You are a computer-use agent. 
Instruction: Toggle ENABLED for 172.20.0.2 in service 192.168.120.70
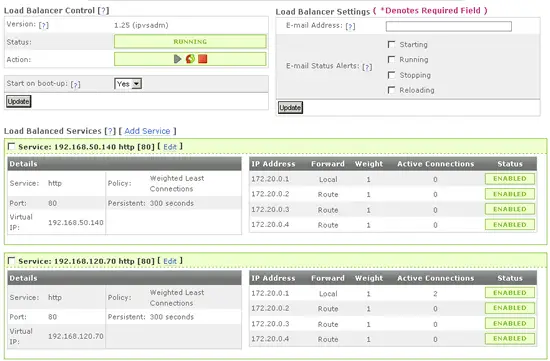(x=510, y=308)
